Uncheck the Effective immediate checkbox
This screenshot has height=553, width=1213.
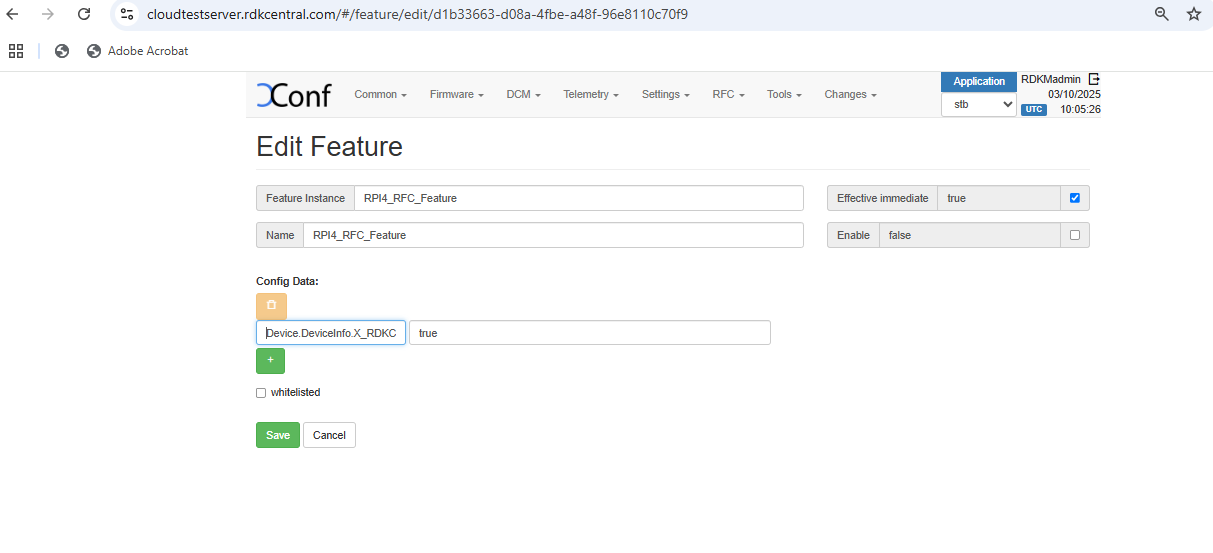pyautogui.click(x=1075, y=198)
